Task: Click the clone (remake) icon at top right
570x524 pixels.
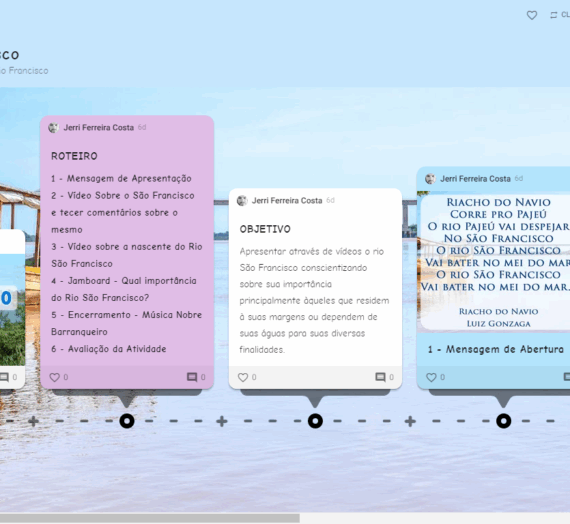Action: tap(554, 15)
